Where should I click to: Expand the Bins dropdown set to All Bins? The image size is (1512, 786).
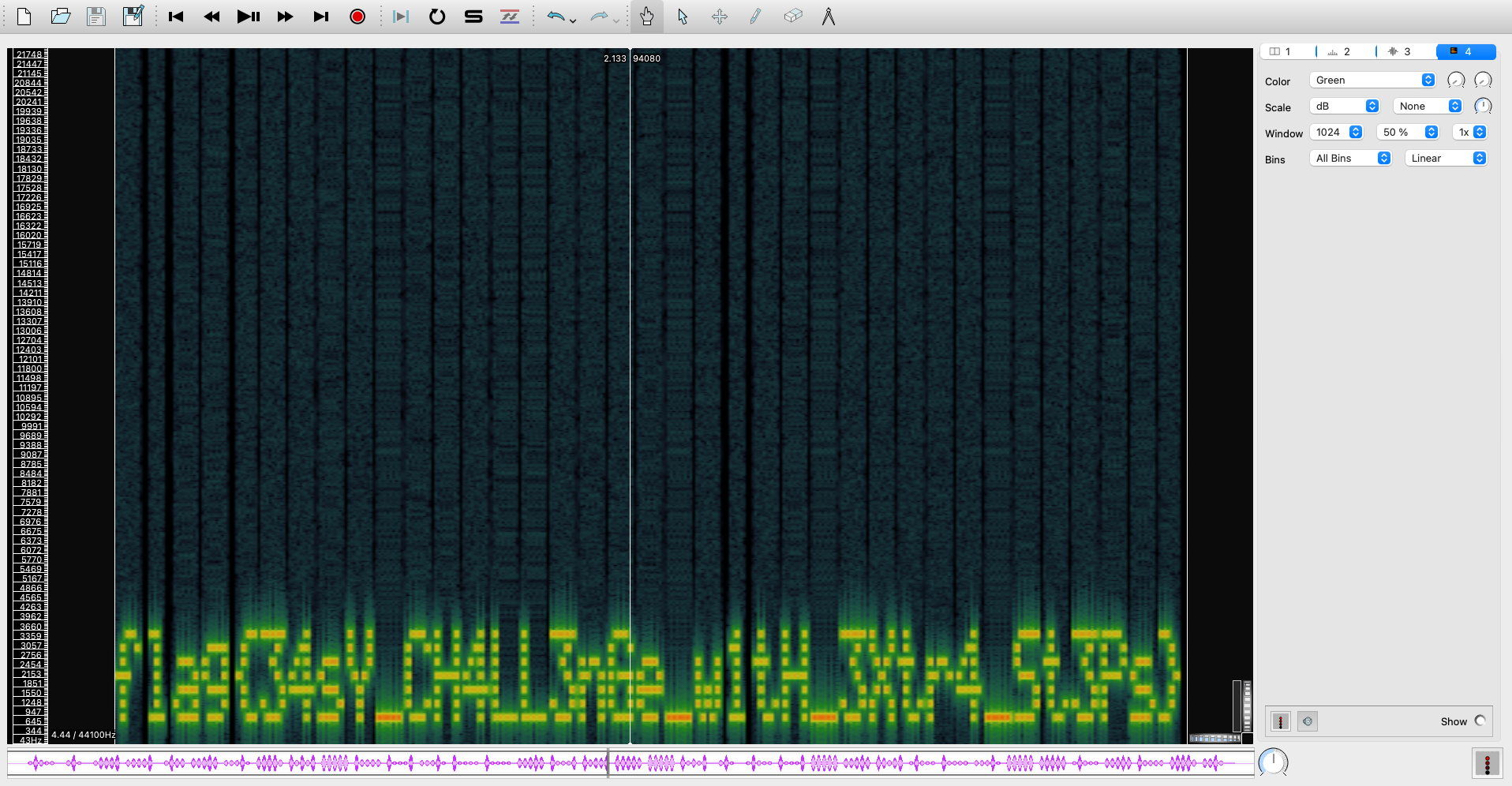1351,159
